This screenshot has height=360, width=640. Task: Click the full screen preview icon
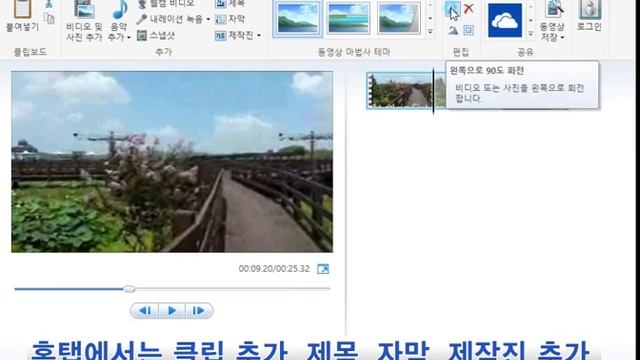coord(323,269)
